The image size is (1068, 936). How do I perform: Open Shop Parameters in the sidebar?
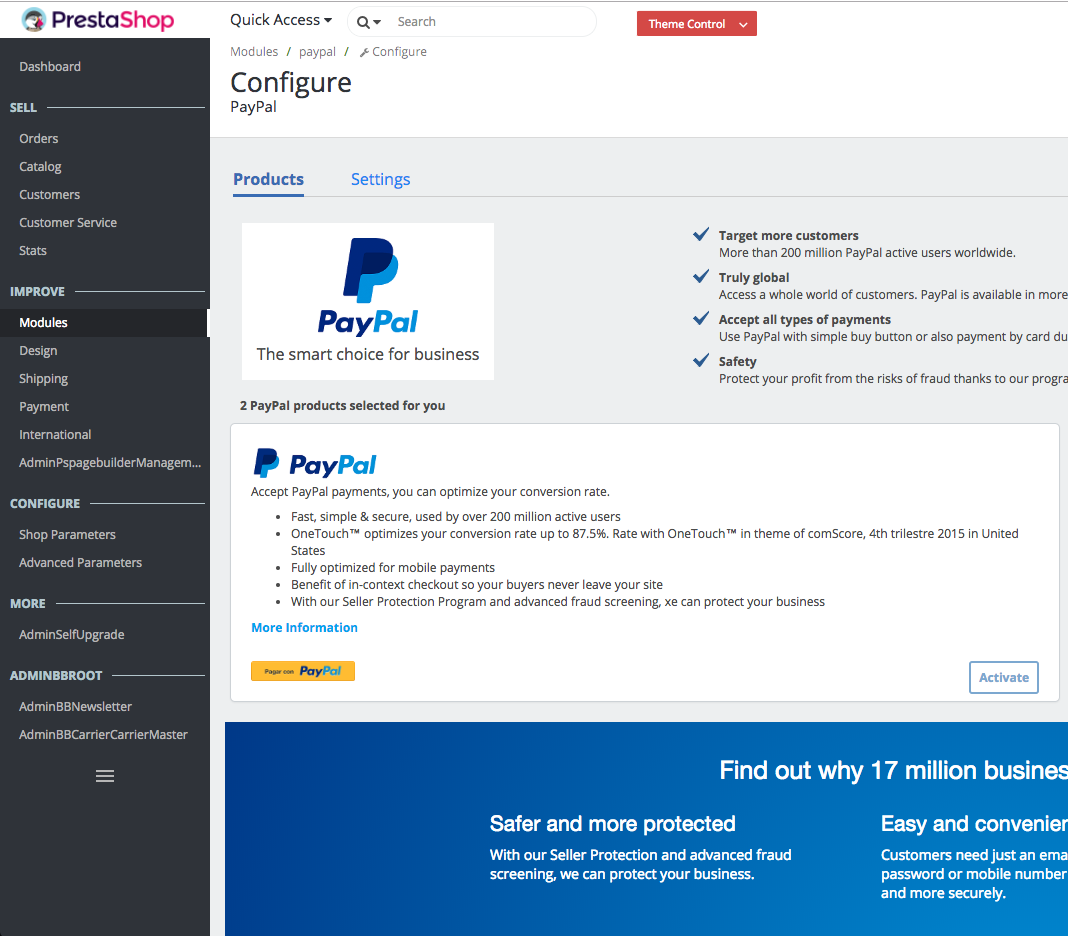tap(67, 535)
